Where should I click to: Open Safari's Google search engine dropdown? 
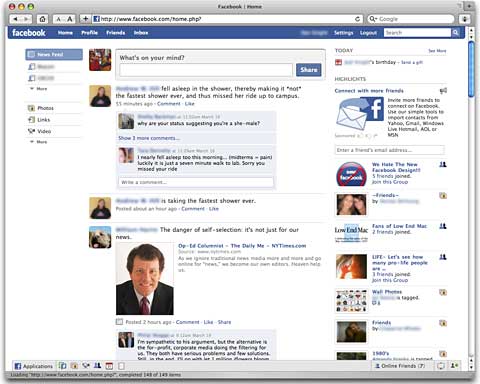click(x=373, y=19)
